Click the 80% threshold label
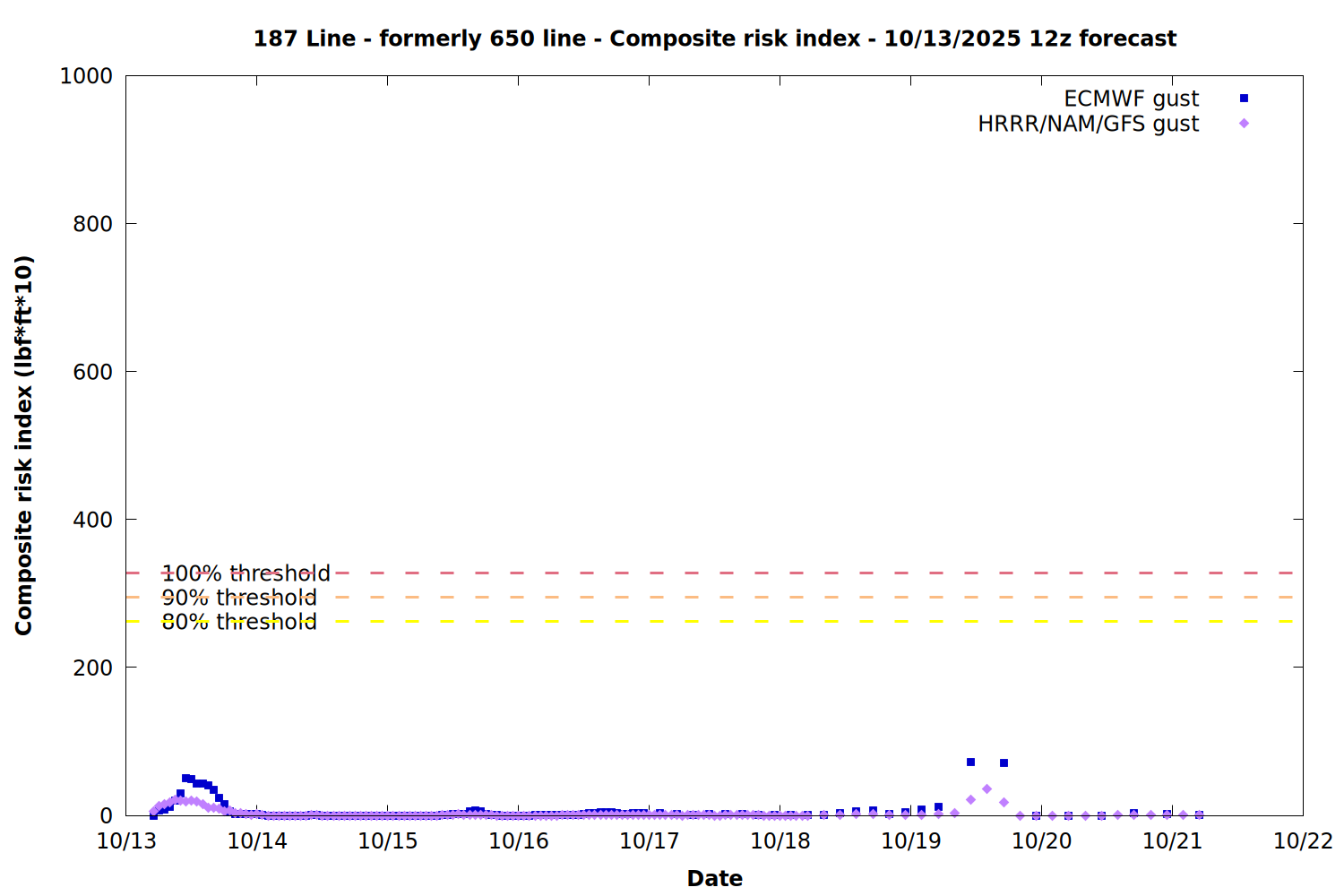Screen dimensions: 1344x896 pyautogui.click(x=239, y=622)
